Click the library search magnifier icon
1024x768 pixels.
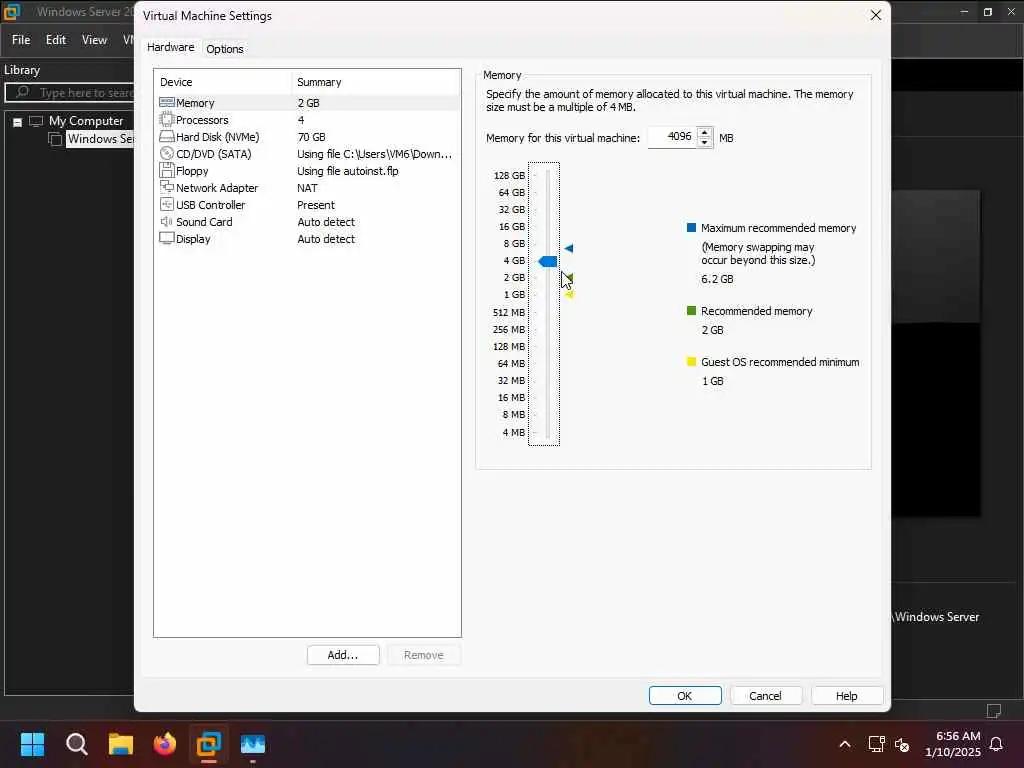(x=22, y=92)
